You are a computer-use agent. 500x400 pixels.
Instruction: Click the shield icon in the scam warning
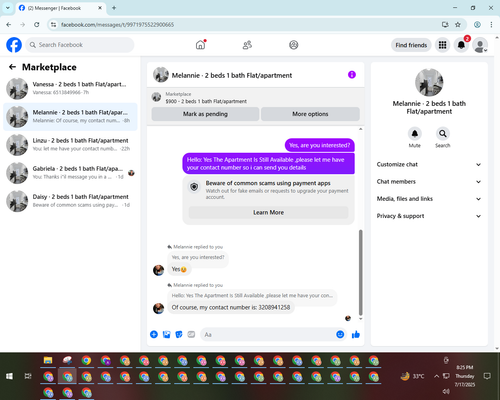click(194, 187)
